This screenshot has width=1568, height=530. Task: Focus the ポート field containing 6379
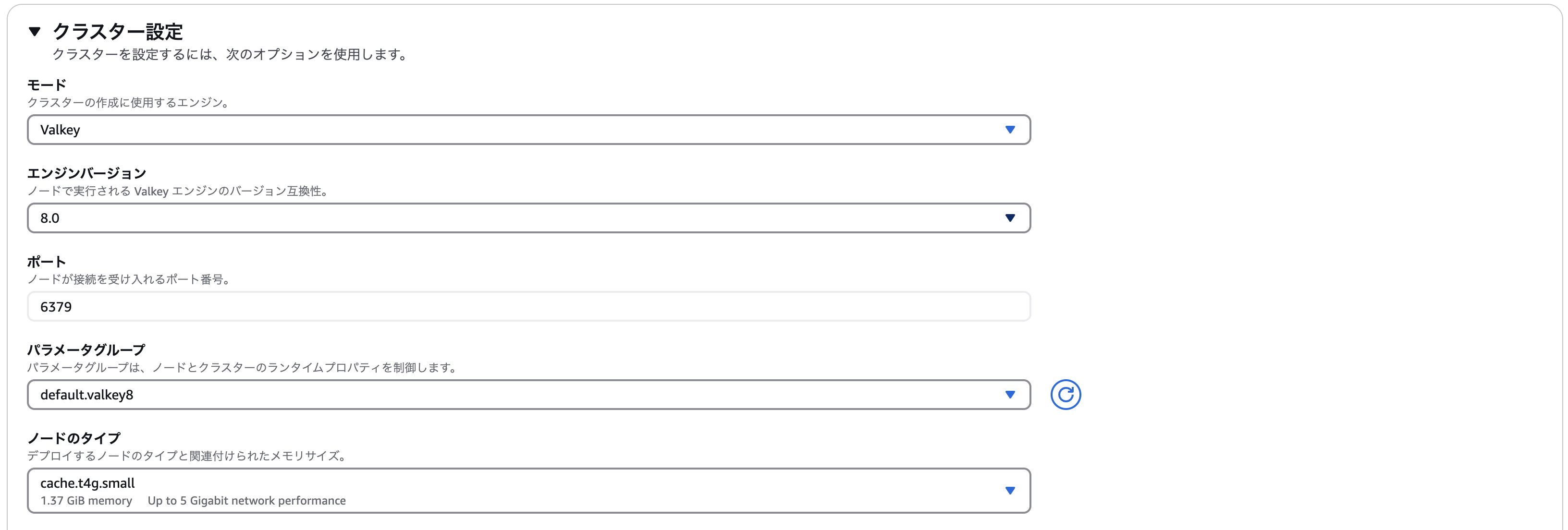tap(528, 307)
